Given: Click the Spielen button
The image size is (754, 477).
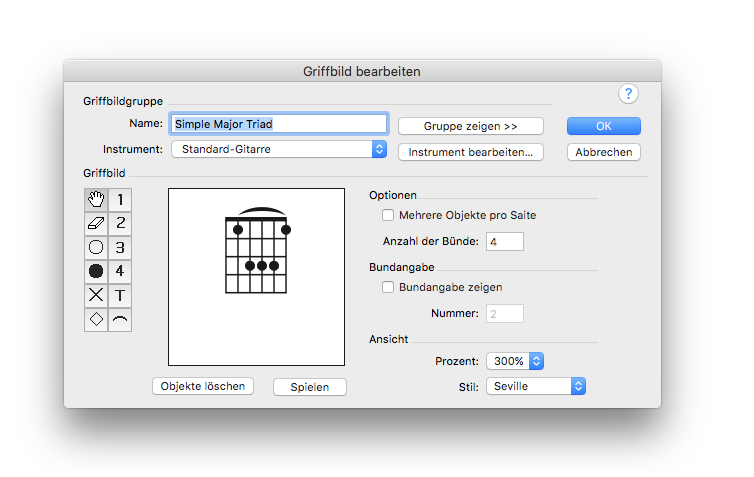Looking at the screenshot, I should click(x=310, y=387).
